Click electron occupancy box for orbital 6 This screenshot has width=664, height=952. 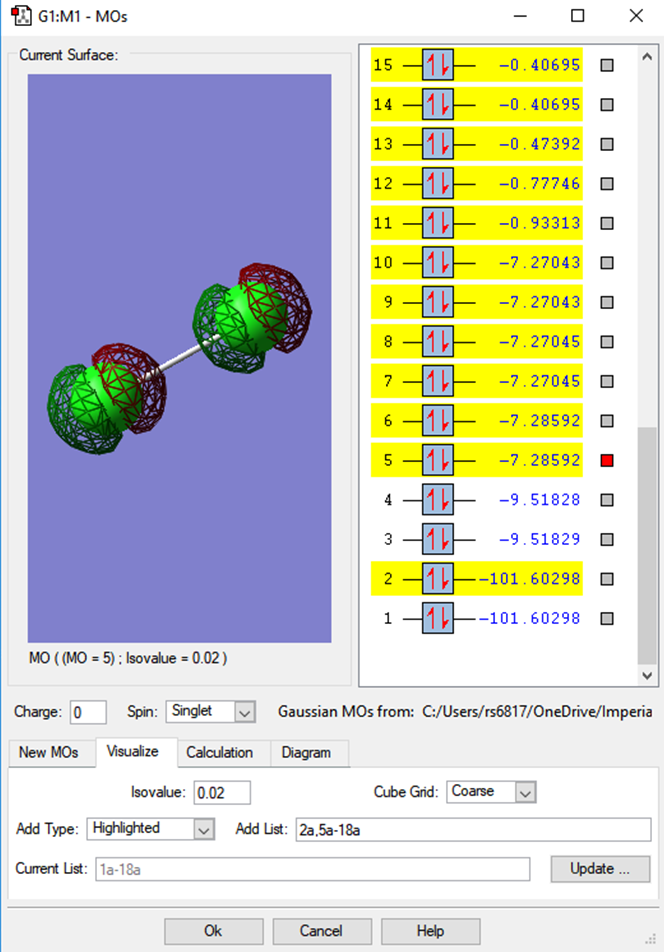tap(438, 420)
